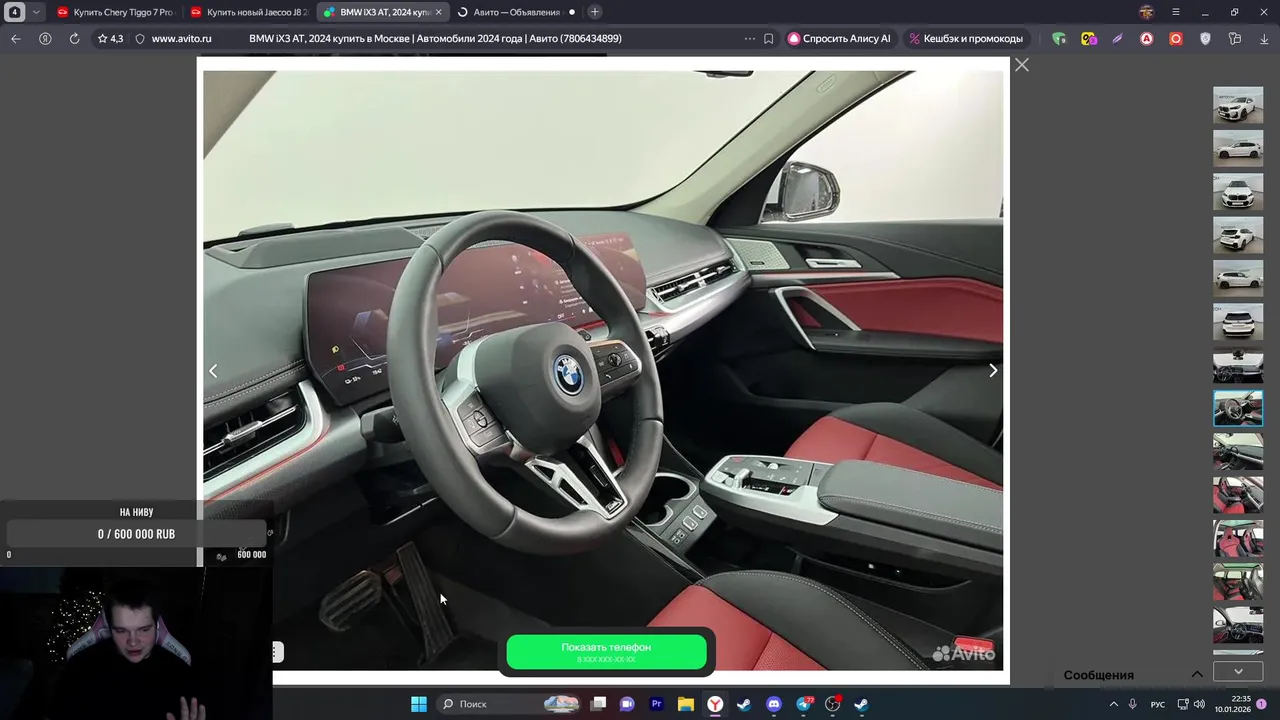Go back to the previous page
The width and height of the screenshot is (1280, 720).
point(15,39)
